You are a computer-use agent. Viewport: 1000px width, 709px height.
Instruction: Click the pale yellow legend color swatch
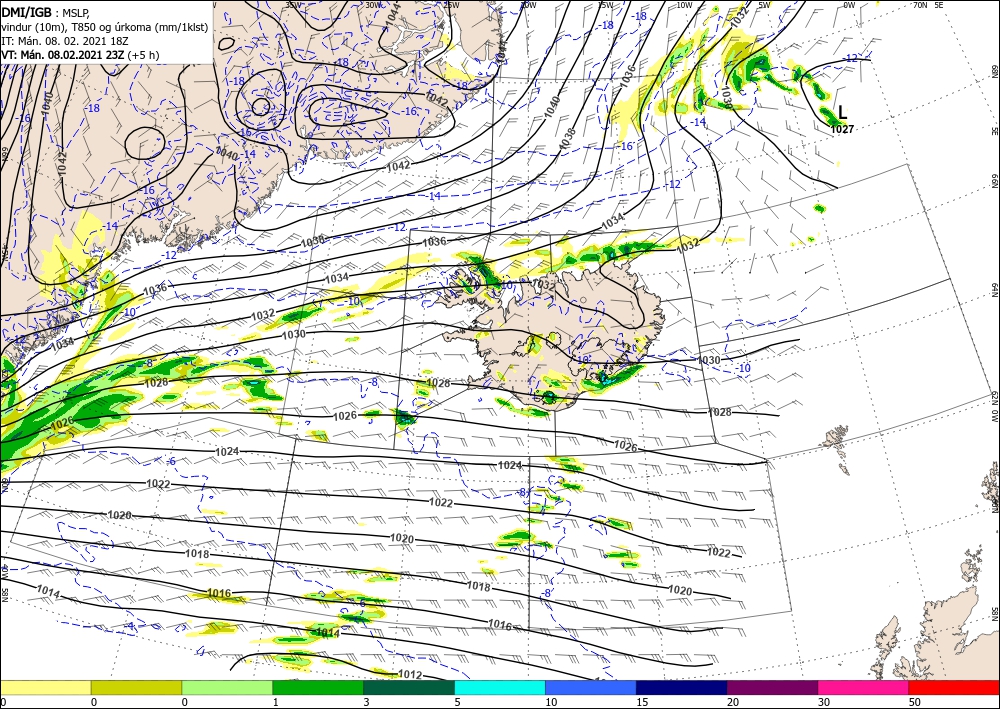tap(45, 687)
